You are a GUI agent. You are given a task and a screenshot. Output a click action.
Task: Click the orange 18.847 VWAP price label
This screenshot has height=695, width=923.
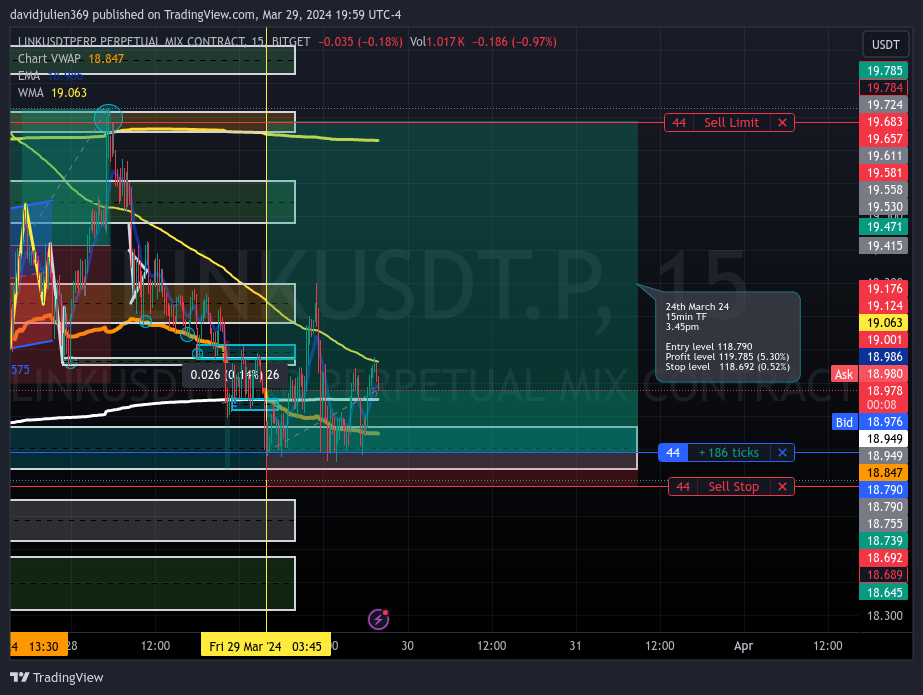coord(884,473)
